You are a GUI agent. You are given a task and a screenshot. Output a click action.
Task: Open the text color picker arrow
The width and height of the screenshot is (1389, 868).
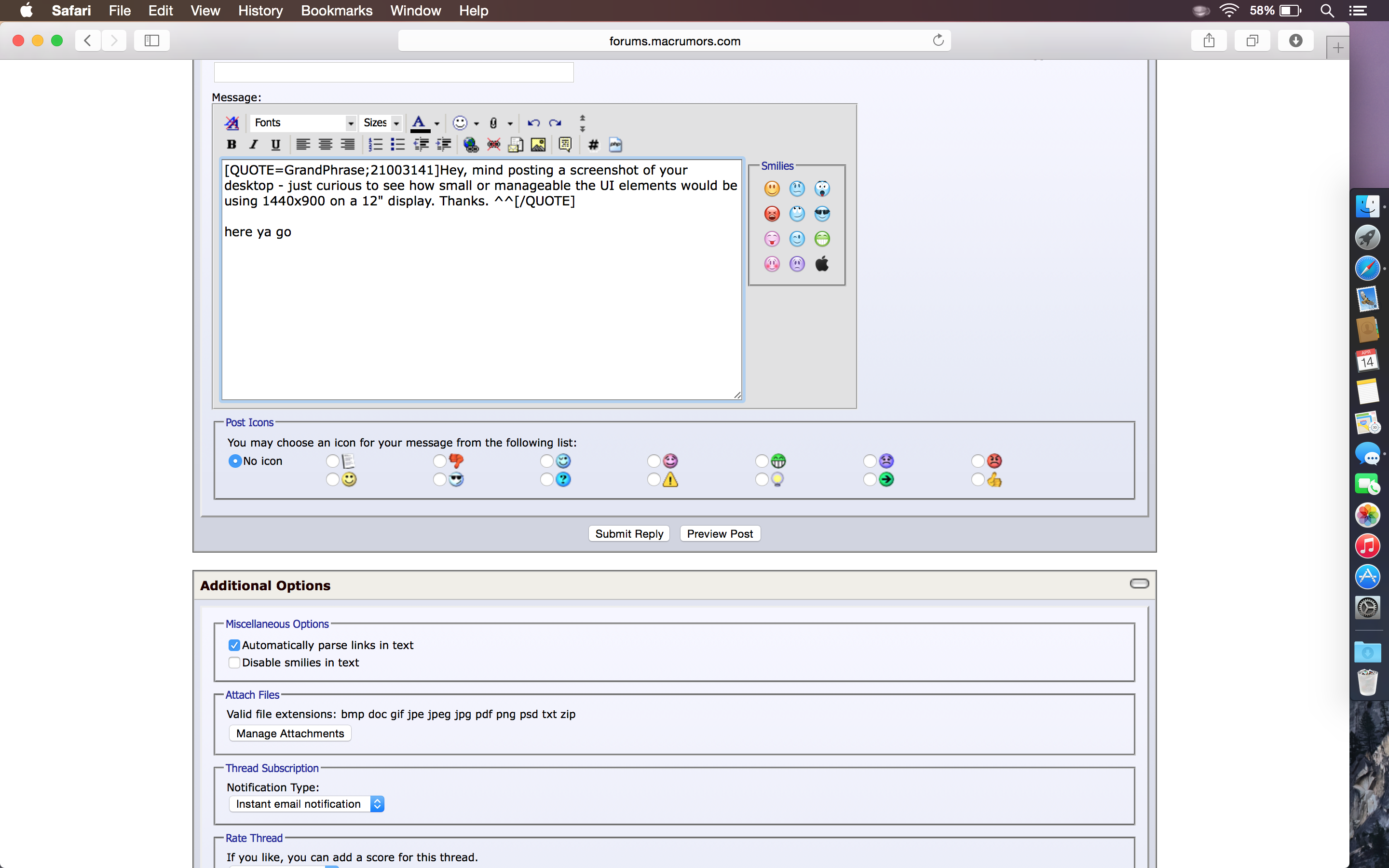point(437,123)
